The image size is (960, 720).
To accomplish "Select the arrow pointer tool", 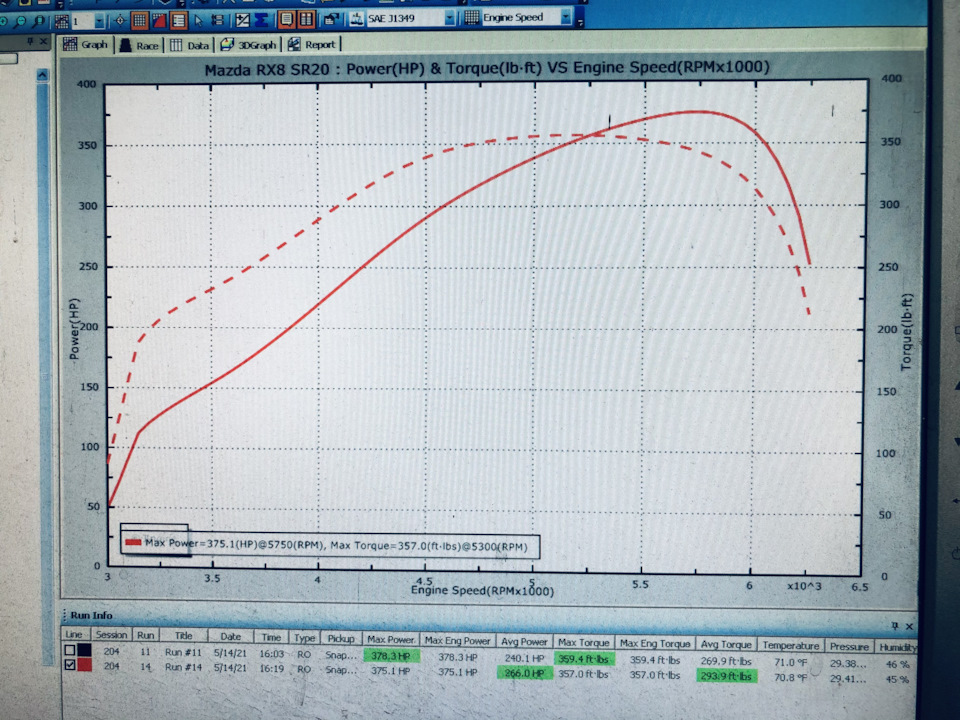I will (x=198, y=20).
